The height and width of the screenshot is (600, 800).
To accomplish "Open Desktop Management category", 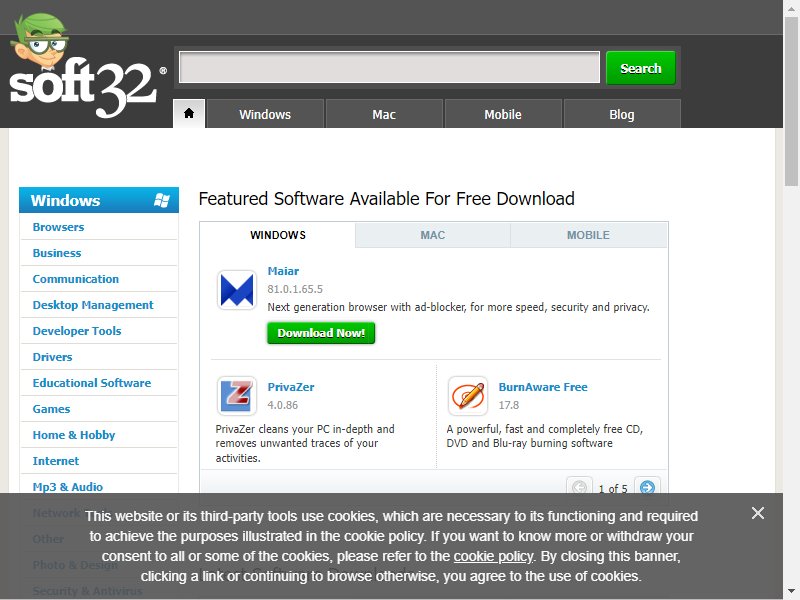I will click(93, 305).
